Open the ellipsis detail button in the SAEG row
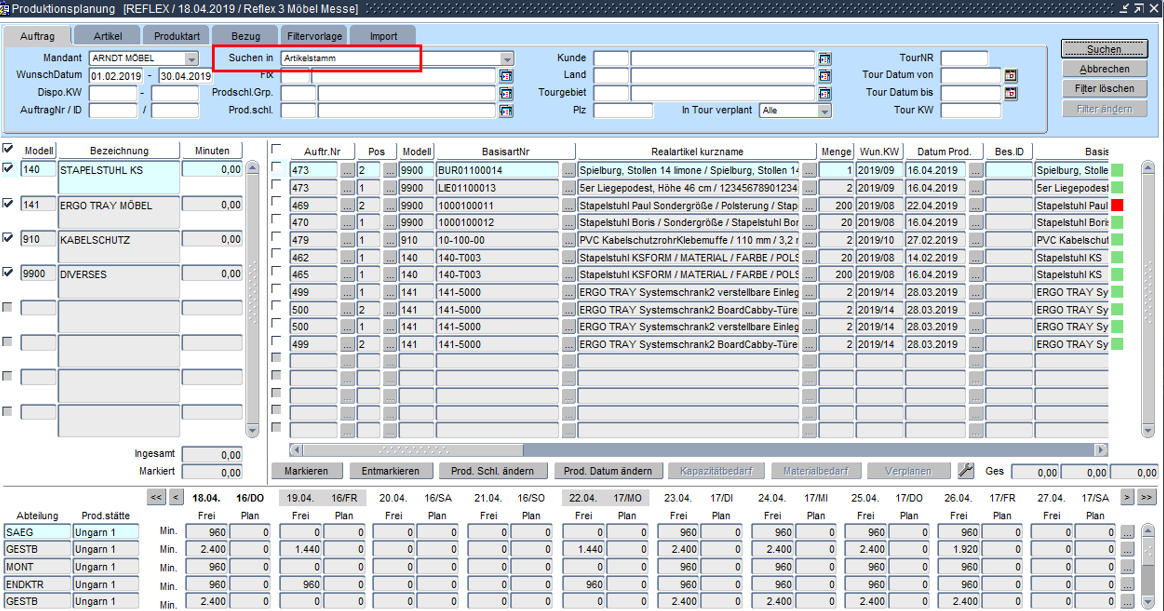Image resolution: width=1164 pixels, height=611 pixels. coord(1127,533)
